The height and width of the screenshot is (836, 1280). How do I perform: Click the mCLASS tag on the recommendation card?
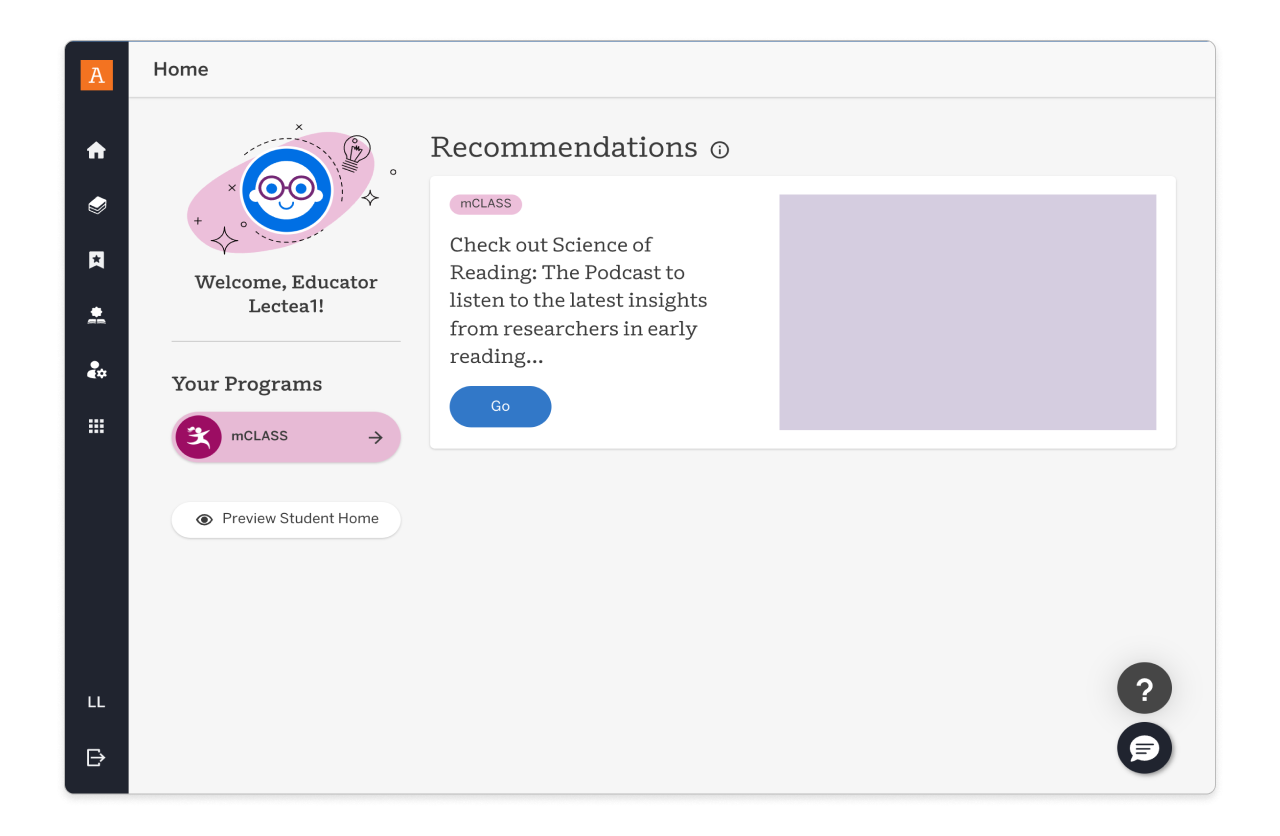point(485,204)
